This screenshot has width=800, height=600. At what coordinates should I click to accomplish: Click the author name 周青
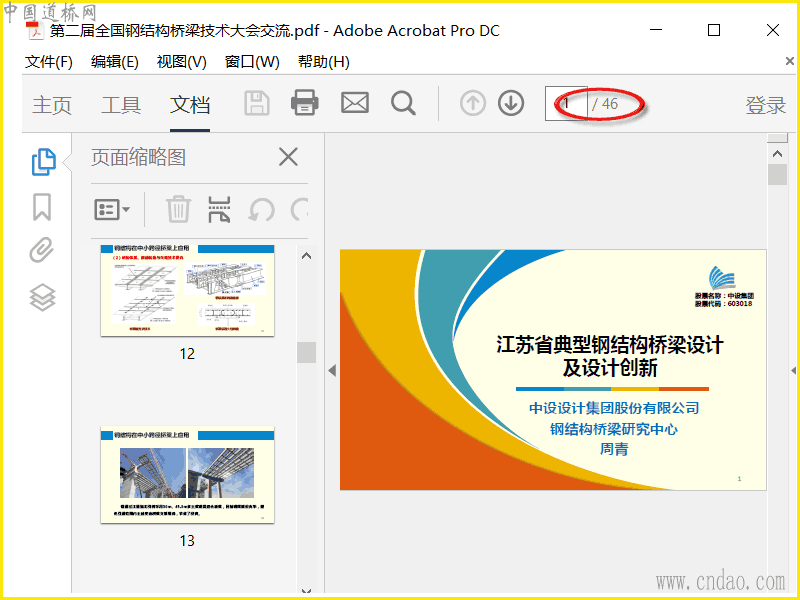point(614,449)
